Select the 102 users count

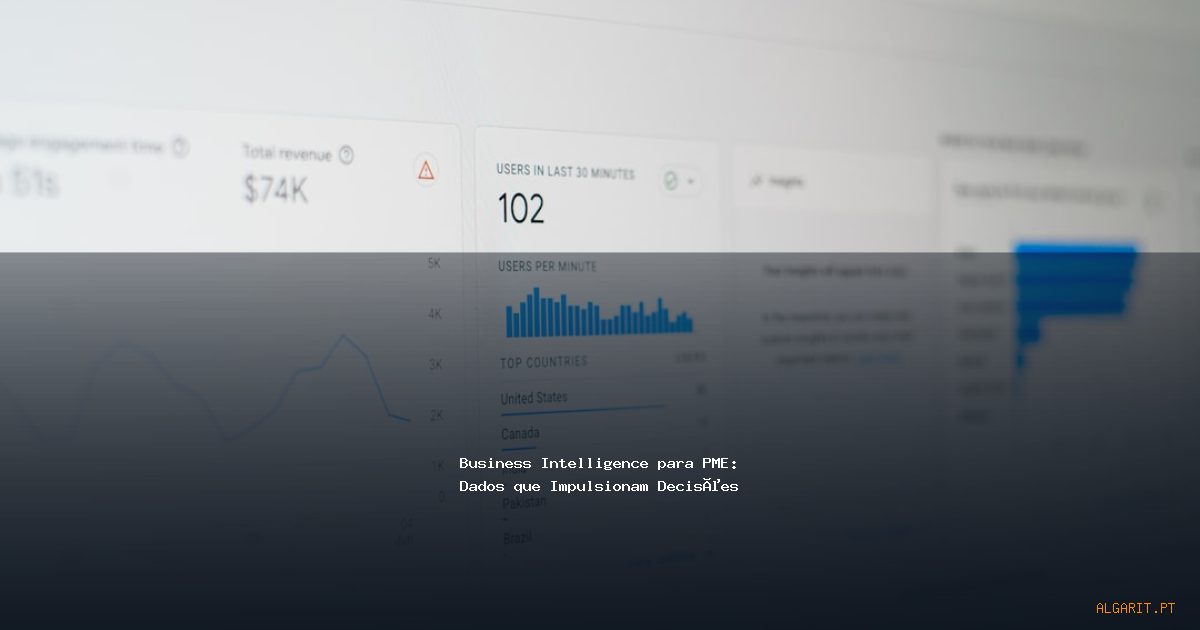coord(521,208)
